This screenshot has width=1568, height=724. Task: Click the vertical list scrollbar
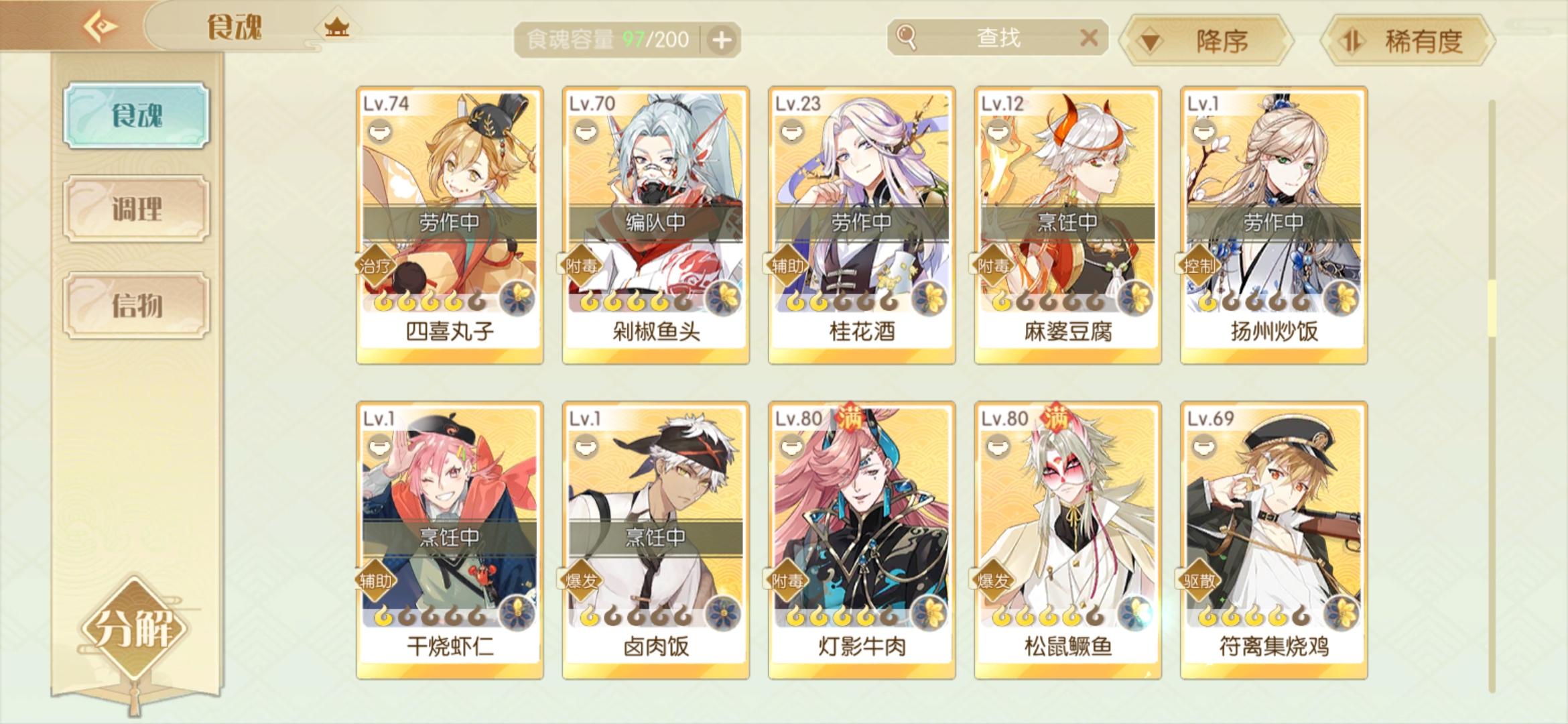1492,396
